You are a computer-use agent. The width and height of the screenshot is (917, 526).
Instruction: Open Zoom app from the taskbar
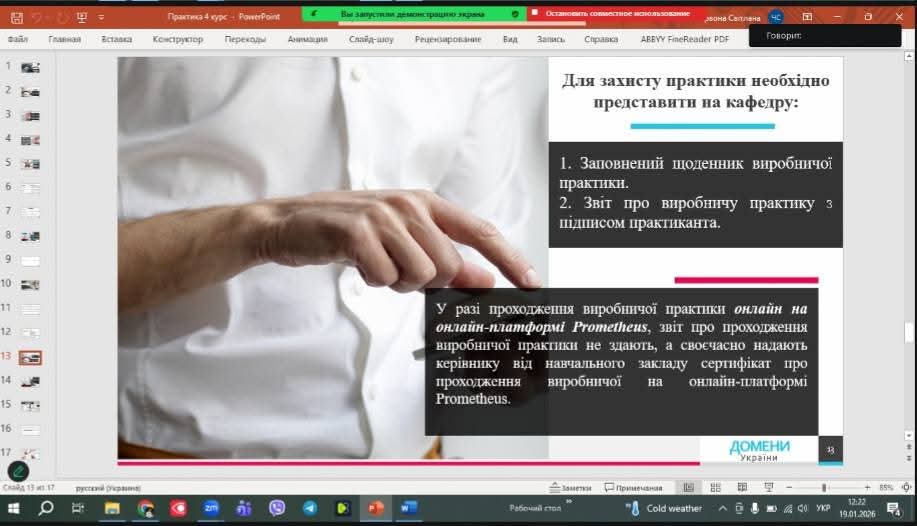(211, 508)
